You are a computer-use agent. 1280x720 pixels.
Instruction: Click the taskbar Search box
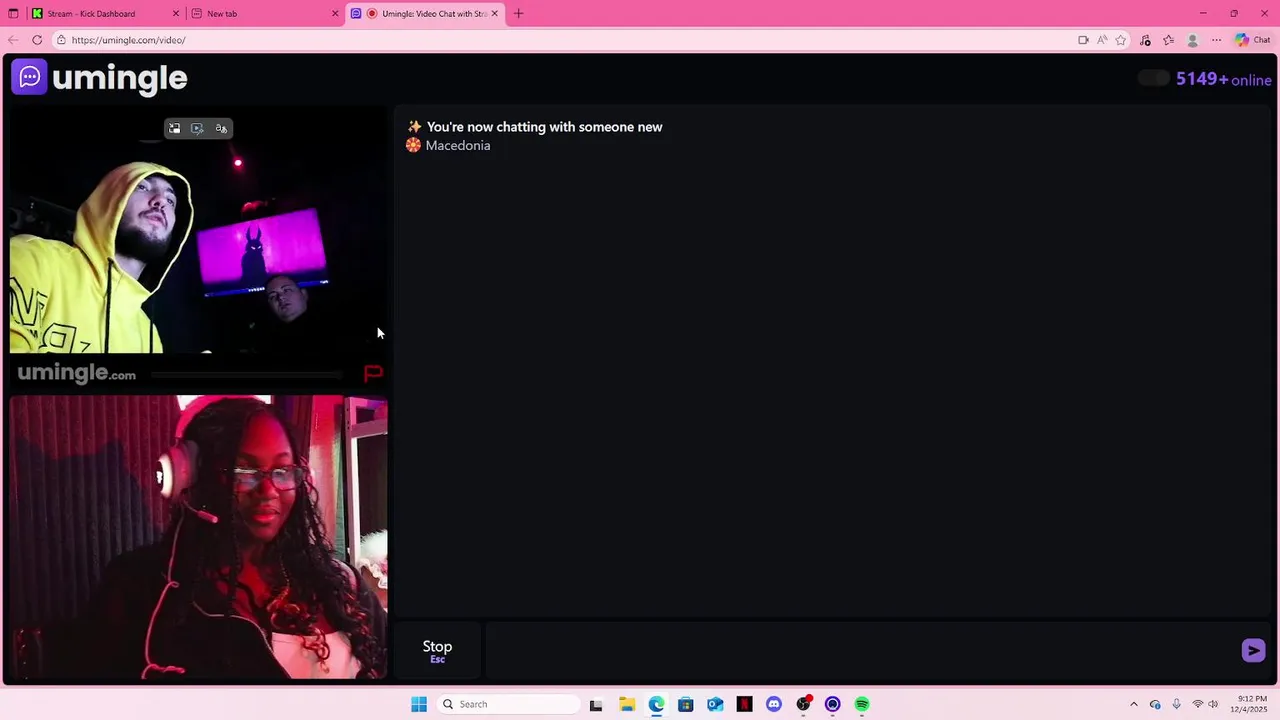tap(508, 704)
